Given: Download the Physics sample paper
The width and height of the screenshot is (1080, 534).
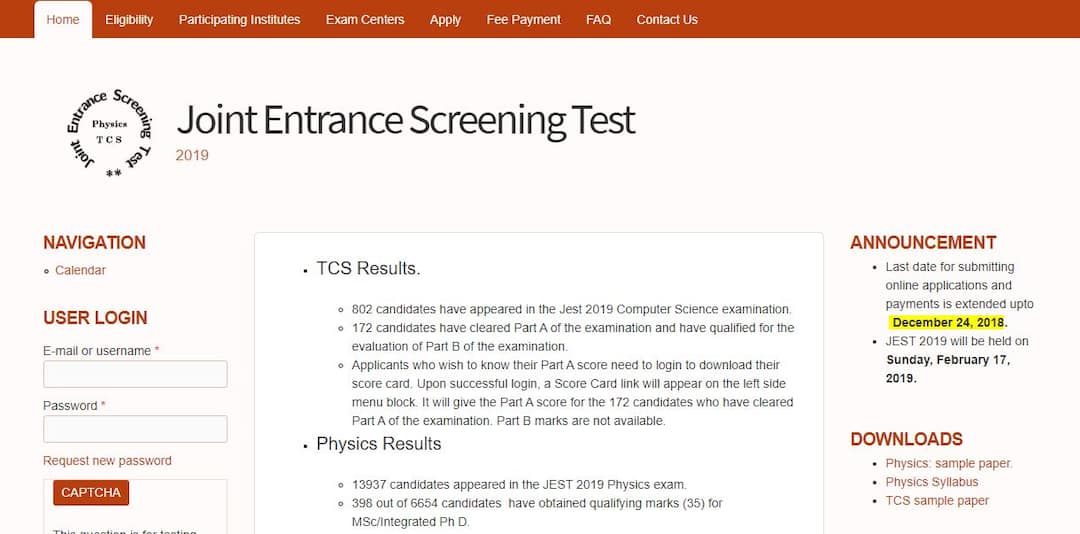Looking at the screenshot, I should click(948, 463).
